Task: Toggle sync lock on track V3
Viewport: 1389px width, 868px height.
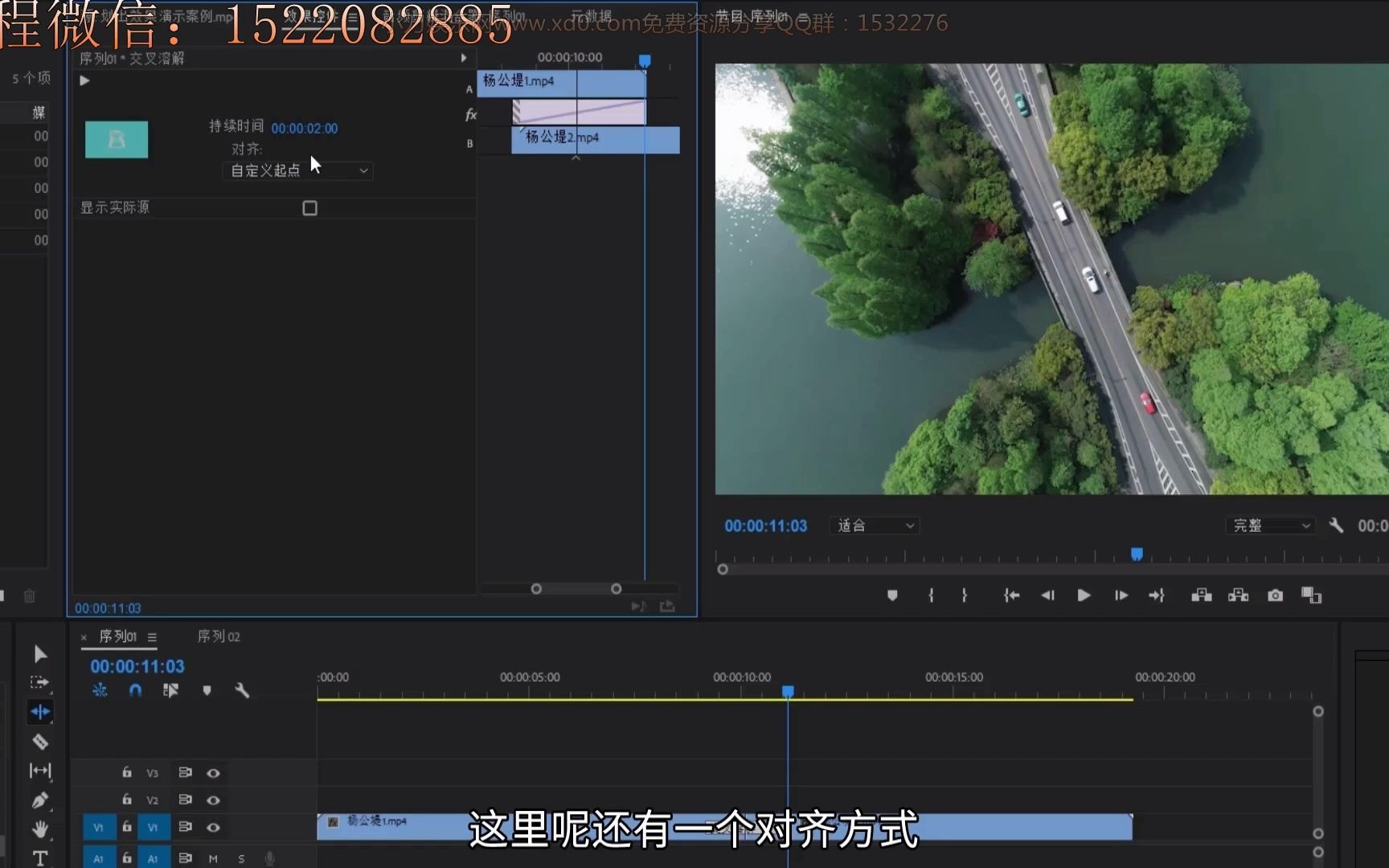Action: (x=185, y=772)
